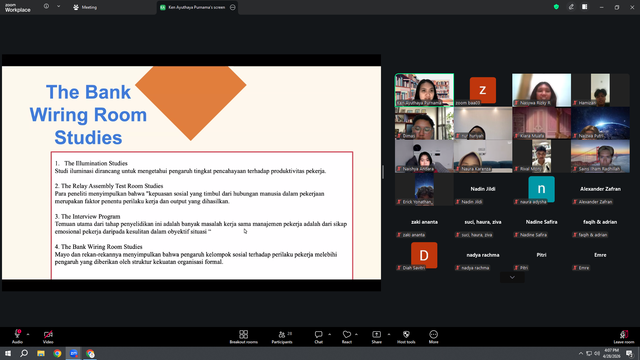Change view layout icon top right
This screenshot has height=360, width=640.
pos(585,7)
